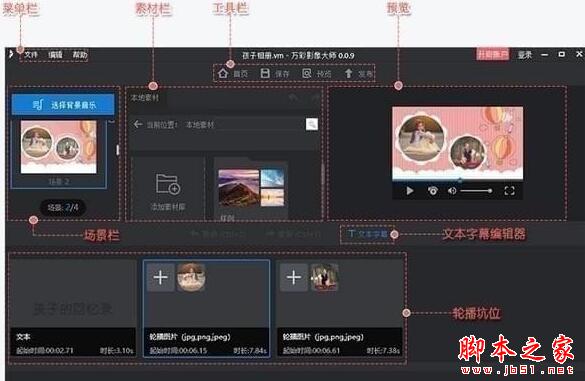Mute the preview player's speaker
This screenshot has height=381, width=585.
tap(452, 191)
